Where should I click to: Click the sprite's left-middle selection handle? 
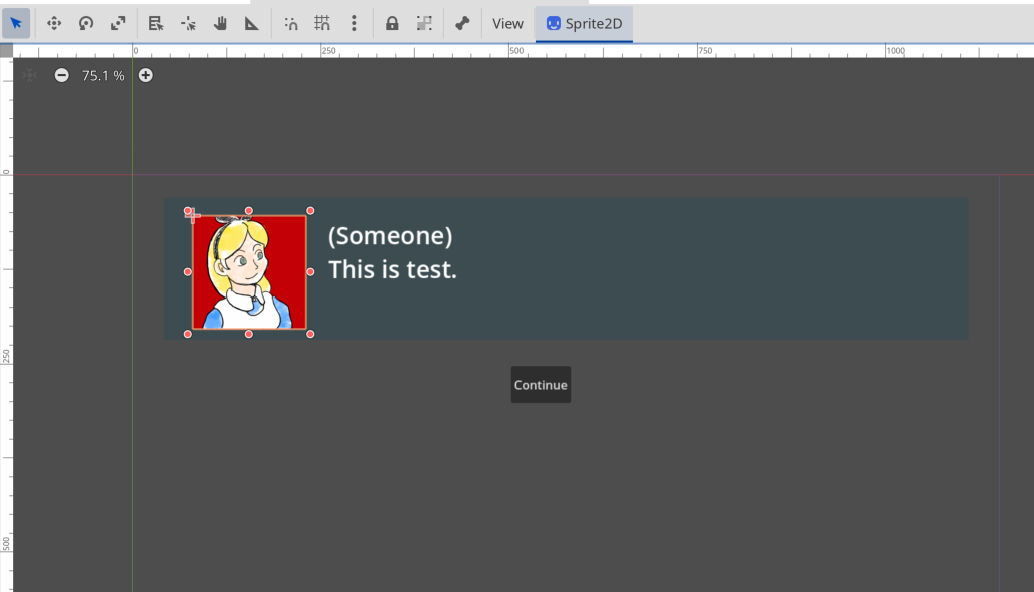[188, 272]
